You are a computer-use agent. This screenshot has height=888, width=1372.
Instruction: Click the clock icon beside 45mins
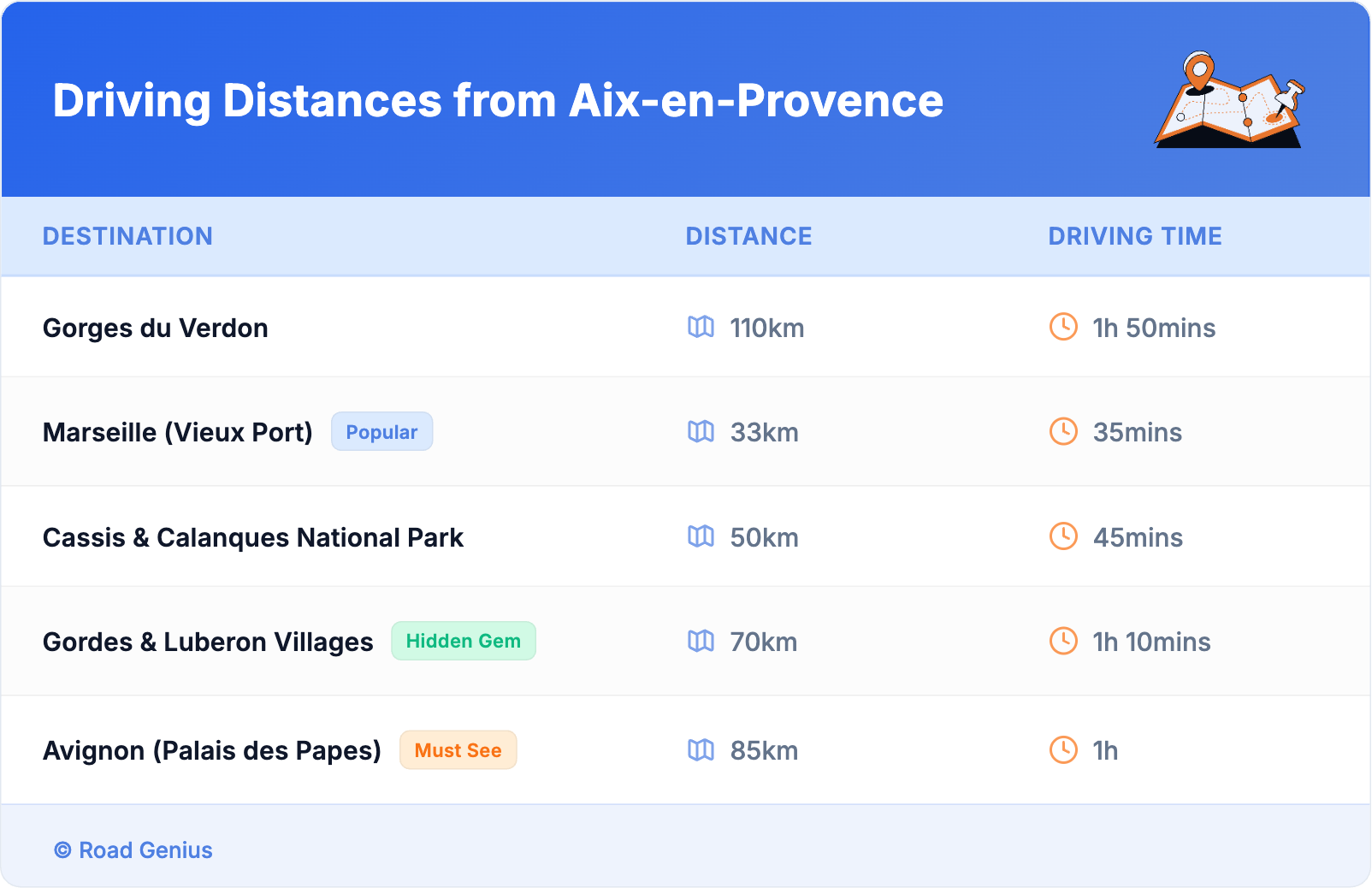[1063, 536]
